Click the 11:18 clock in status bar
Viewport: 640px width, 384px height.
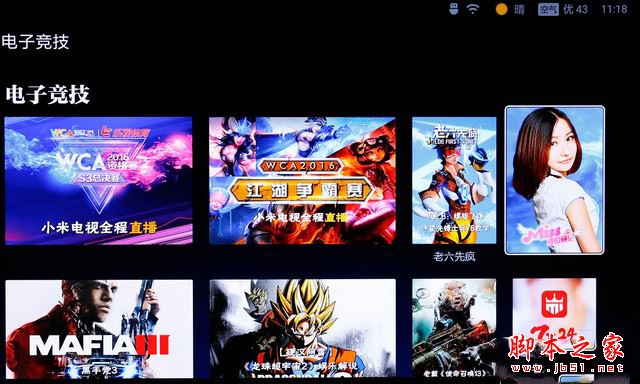coord(614,9)
